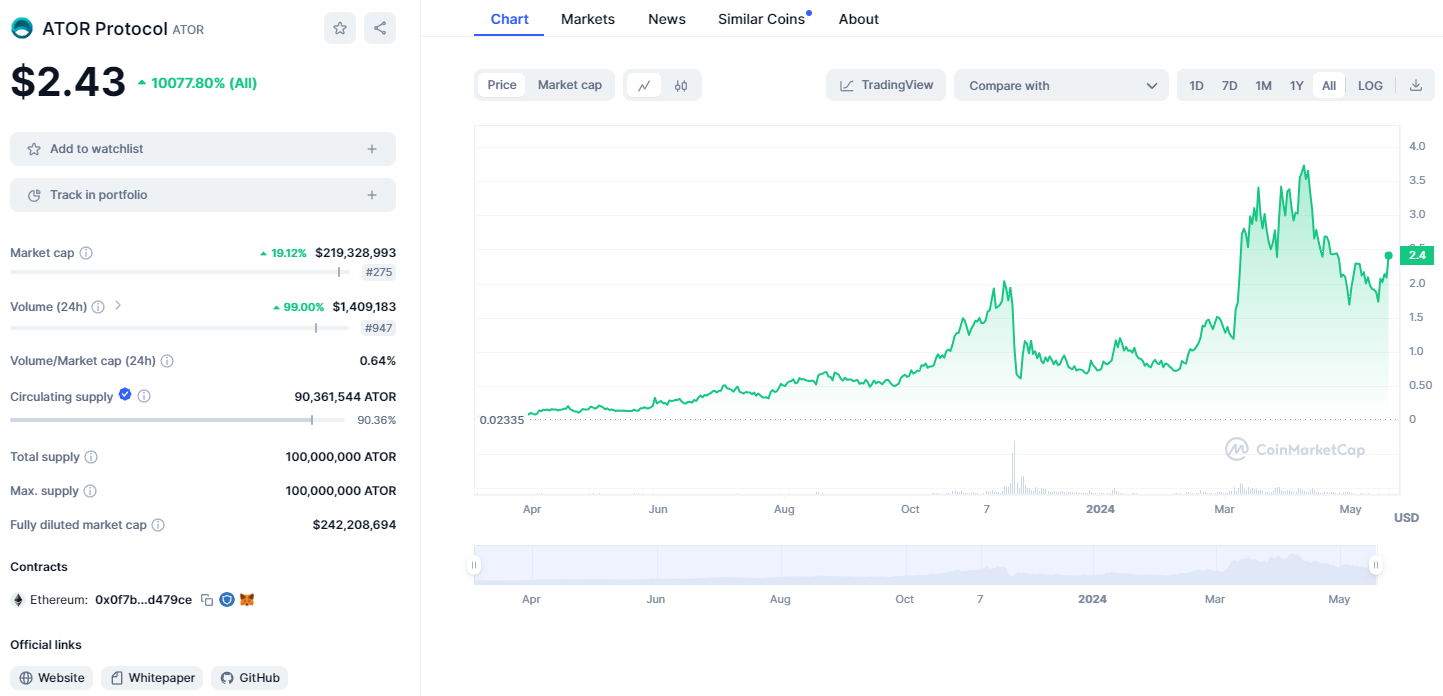Click the MetaMask fox icon
The width and height of the screenshot is (1443, 696).
click(x=247, y=600)
